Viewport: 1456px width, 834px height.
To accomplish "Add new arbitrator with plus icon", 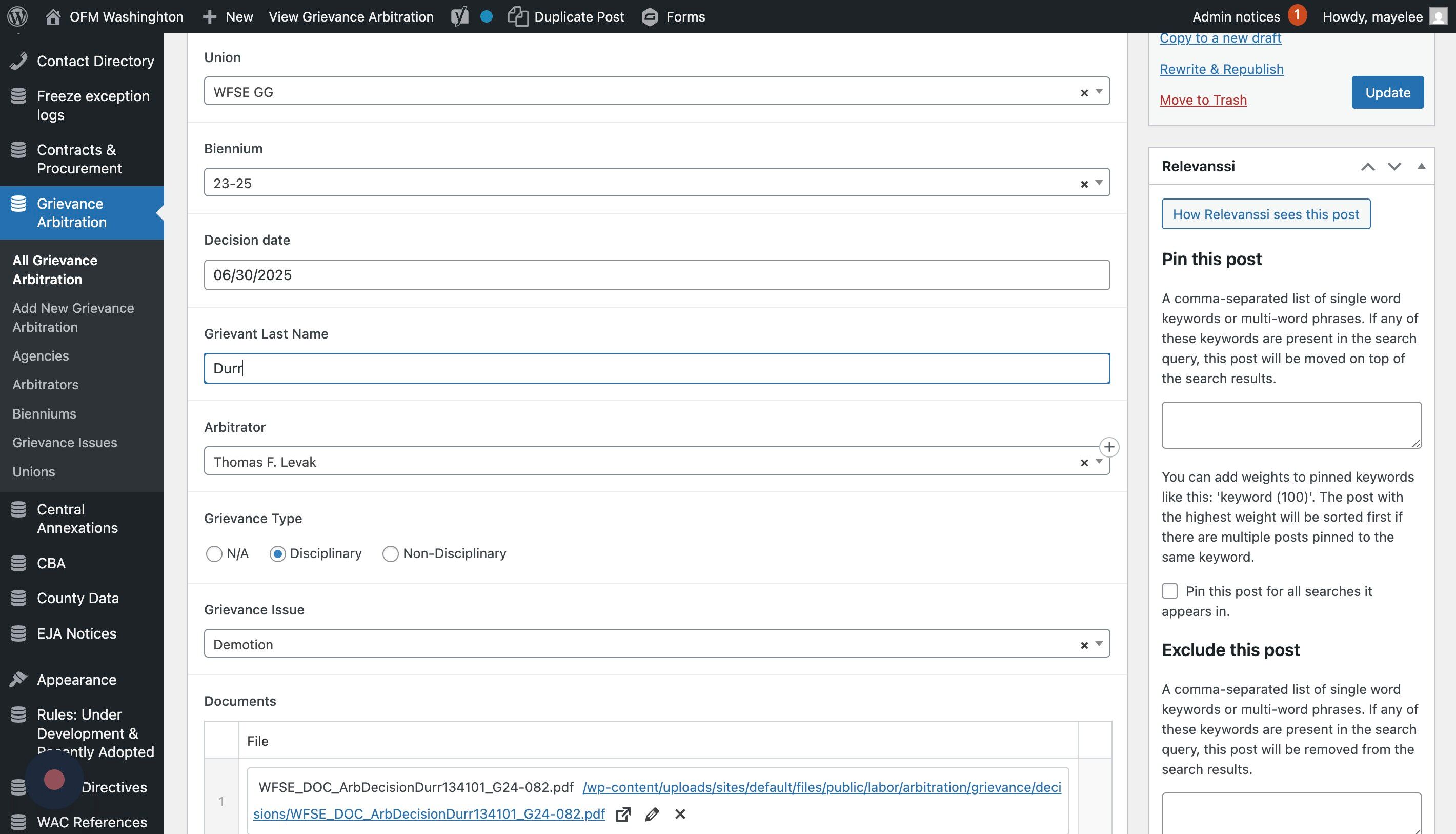I will [x=1109, y=447].
